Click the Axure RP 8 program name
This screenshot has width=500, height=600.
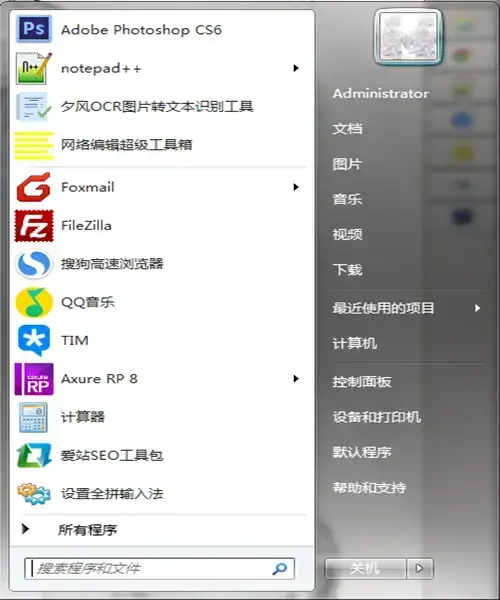(99, 379)
